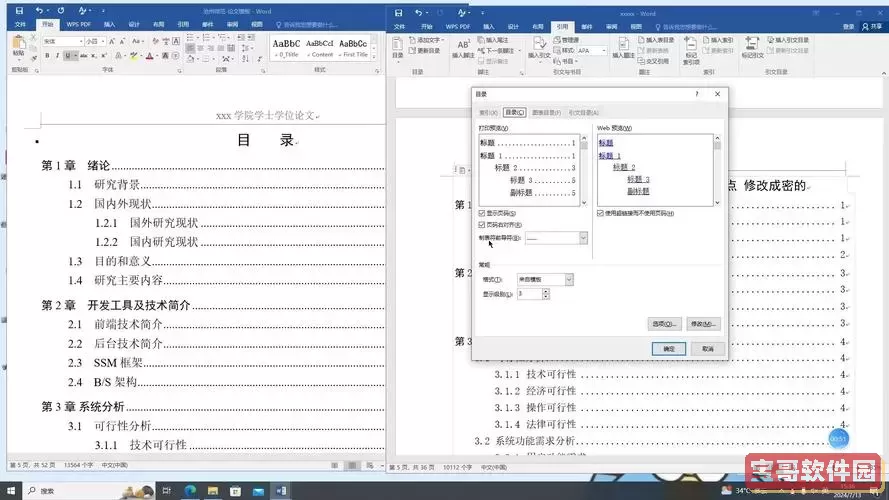Open the 插入 tab in left Word window
The height and width of the screenshot is (500, 889).
(108, 23)
